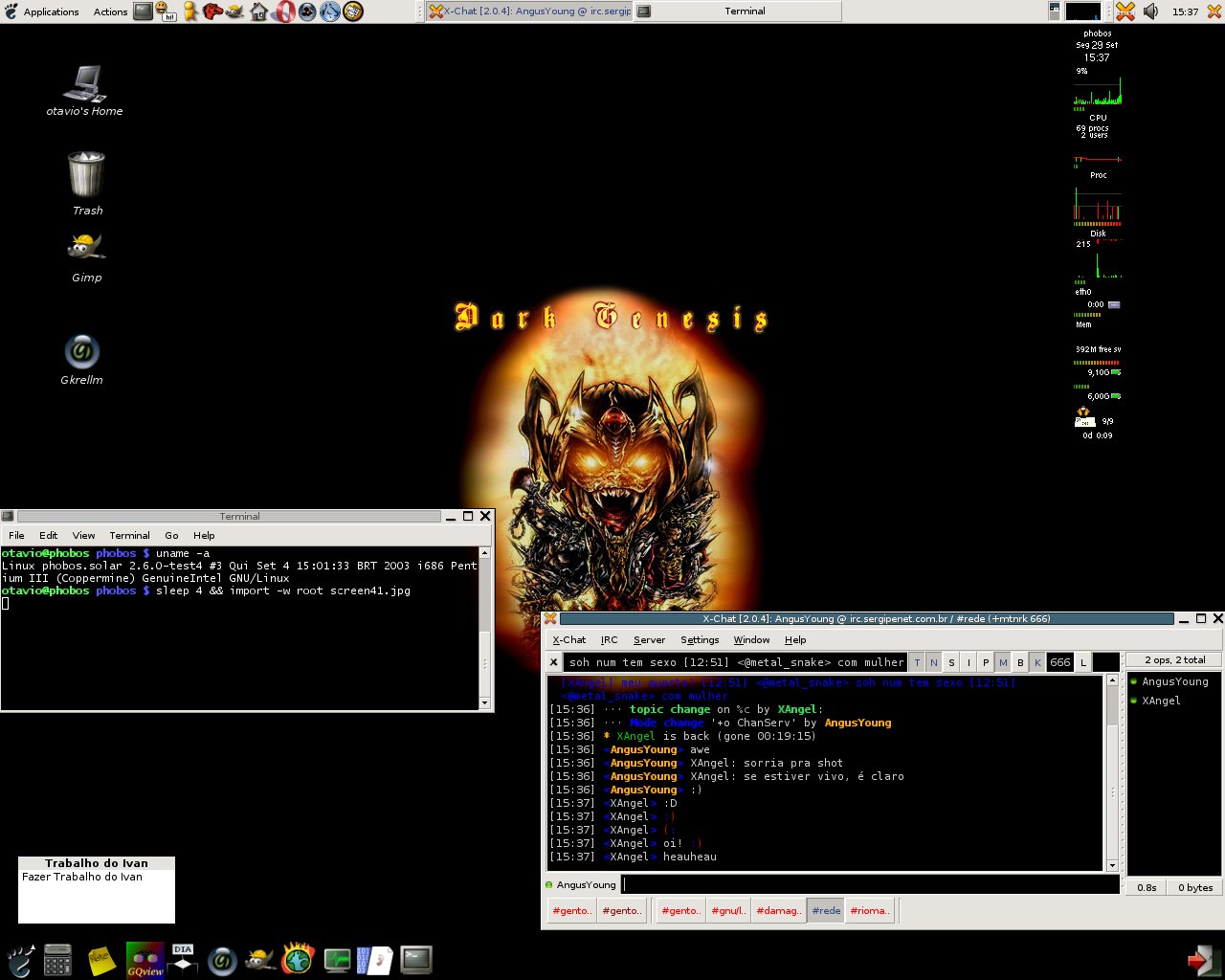1225x980 pixels.
Task: Select otavio's Home desktop icon
Action: [84, 91]
